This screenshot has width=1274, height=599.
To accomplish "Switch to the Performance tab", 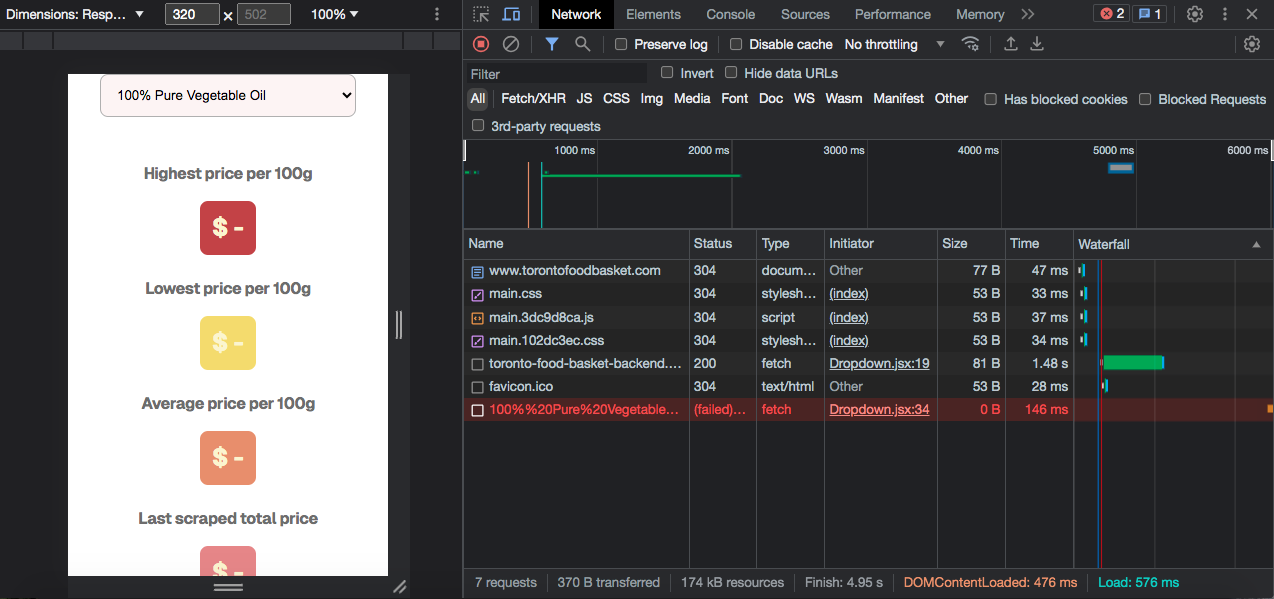I will pyautogui.click(x=892, y=14).
